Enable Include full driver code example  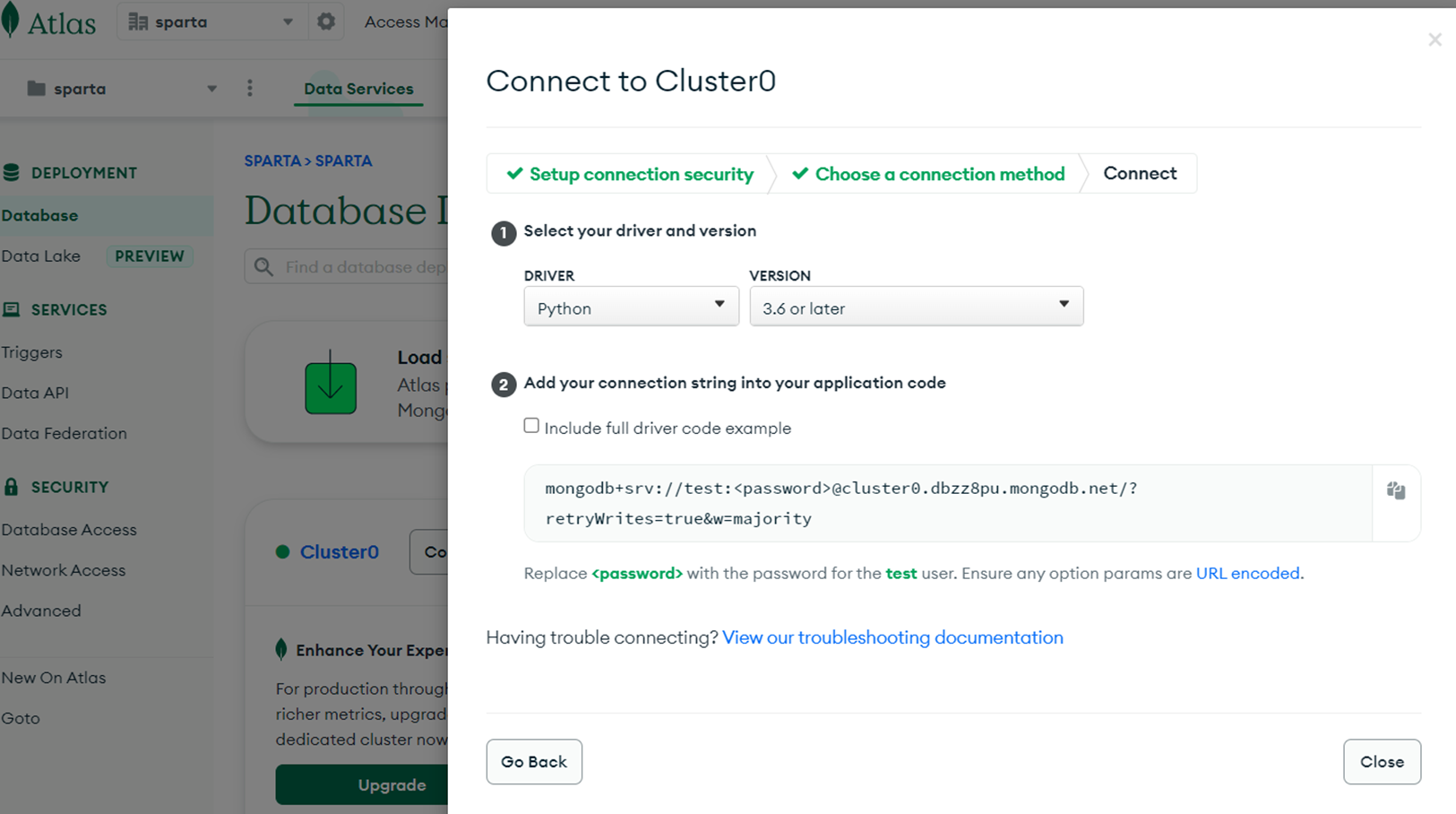tap(531, 426)
